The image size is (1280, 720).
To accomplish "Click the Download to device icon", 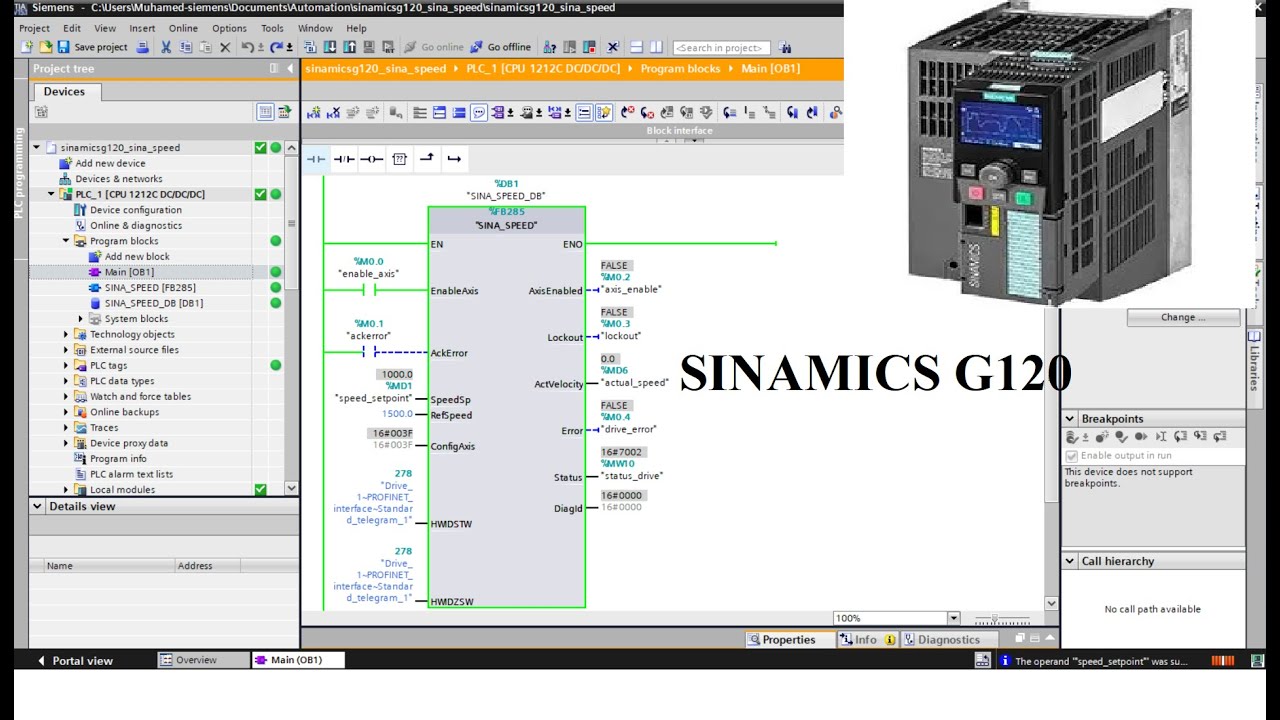I will [330, 47].
